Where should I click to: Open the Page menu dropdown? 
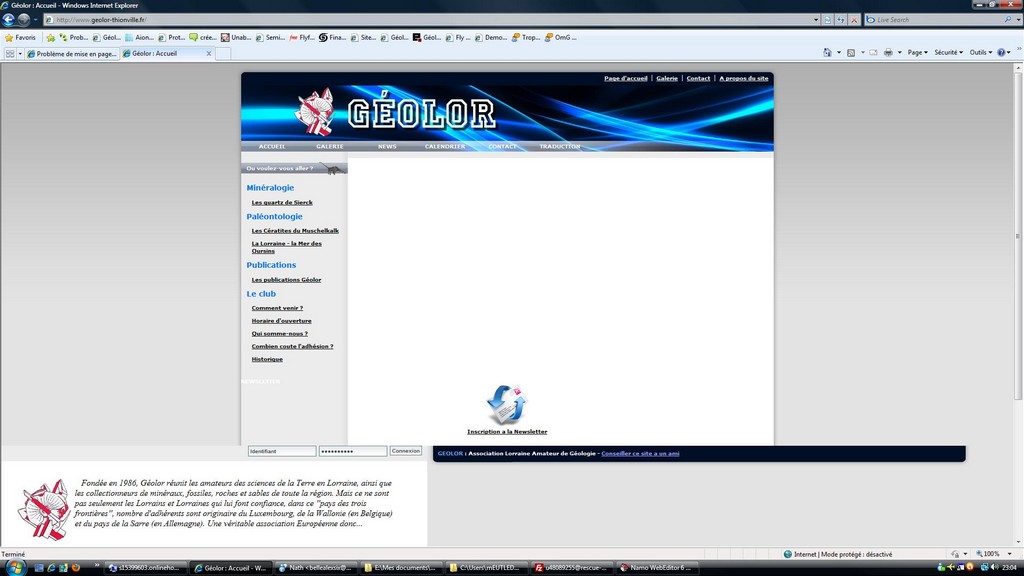coord(918,52)
